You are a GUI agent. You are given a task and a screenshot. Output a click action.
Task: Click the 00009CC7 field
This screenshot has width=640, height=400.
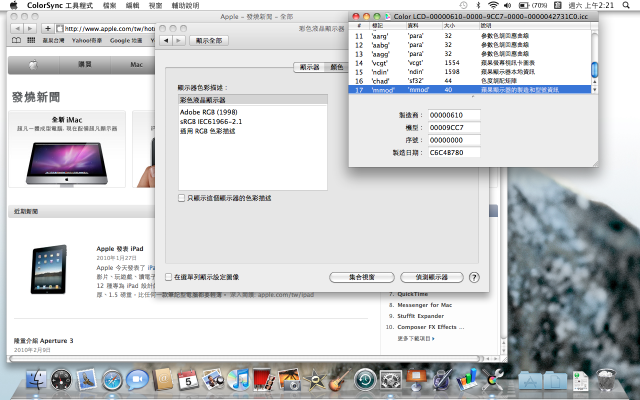click(454, 127)
